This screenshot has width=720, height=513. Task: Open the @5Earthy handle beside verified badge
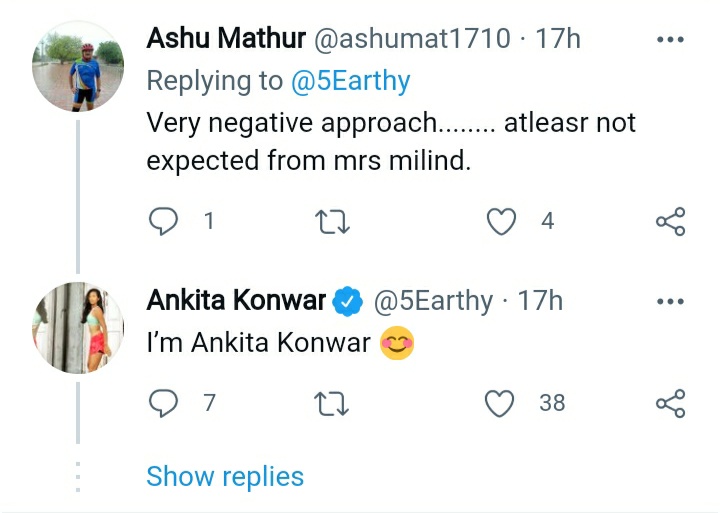pyautogui.click(x=433, y=300)
